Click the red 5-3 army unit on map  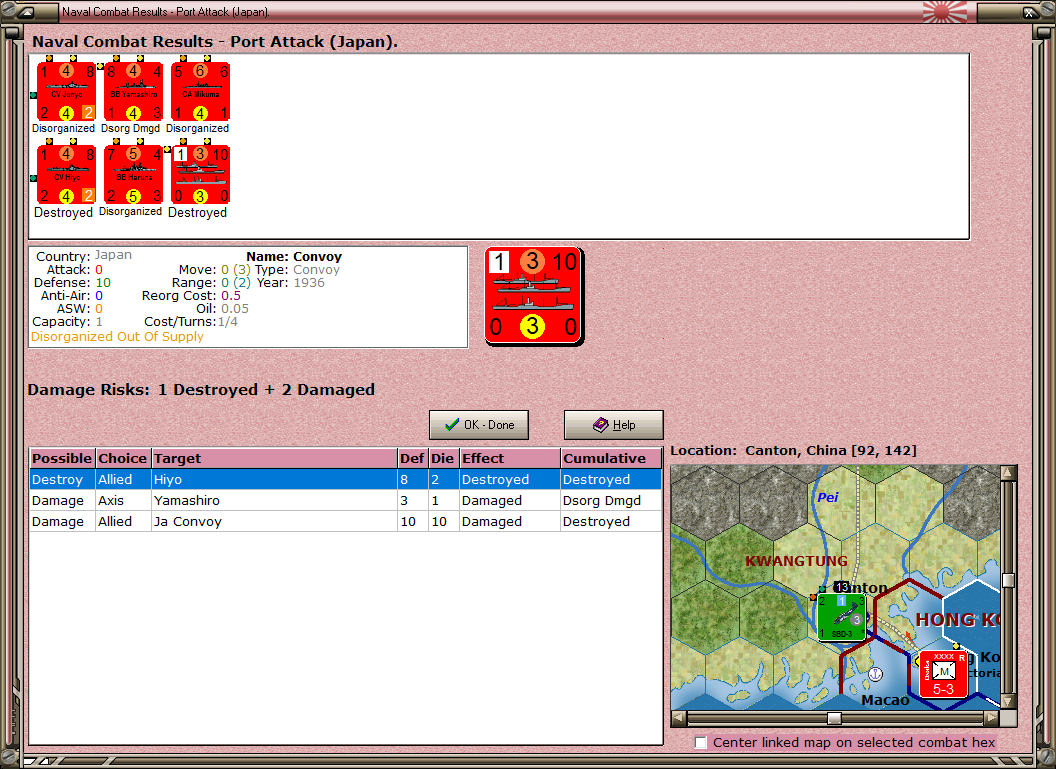pyautogui.click(x=943, y=674)
